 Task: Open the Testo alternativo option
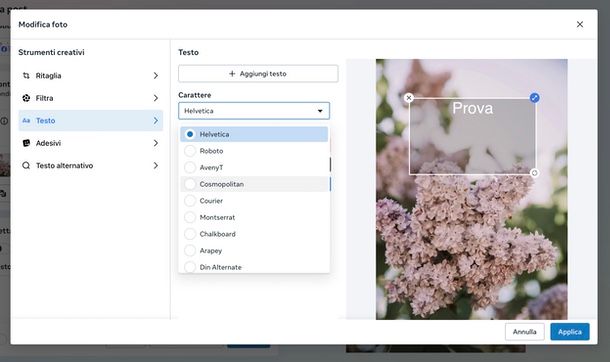(91, 166)
